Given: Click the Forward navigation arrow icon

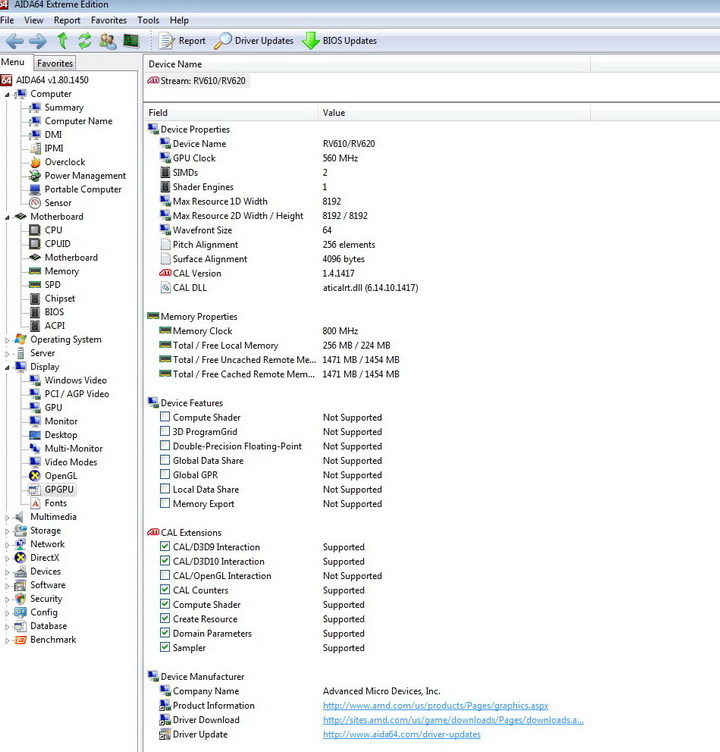Looking at the screenshot, I should (38, 41).
